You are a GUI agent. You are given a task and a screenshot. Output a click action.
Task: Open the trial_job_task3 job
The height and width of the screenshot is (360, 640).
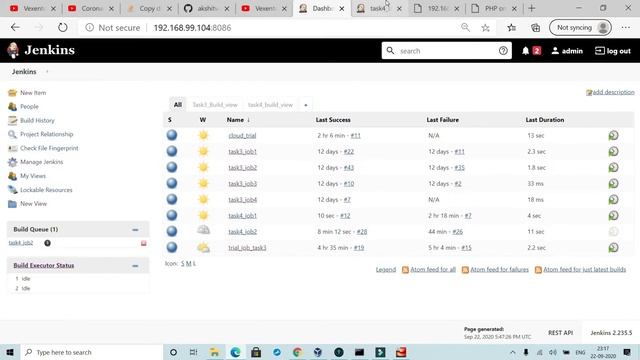pyautogui.click(x=247, y=248)
